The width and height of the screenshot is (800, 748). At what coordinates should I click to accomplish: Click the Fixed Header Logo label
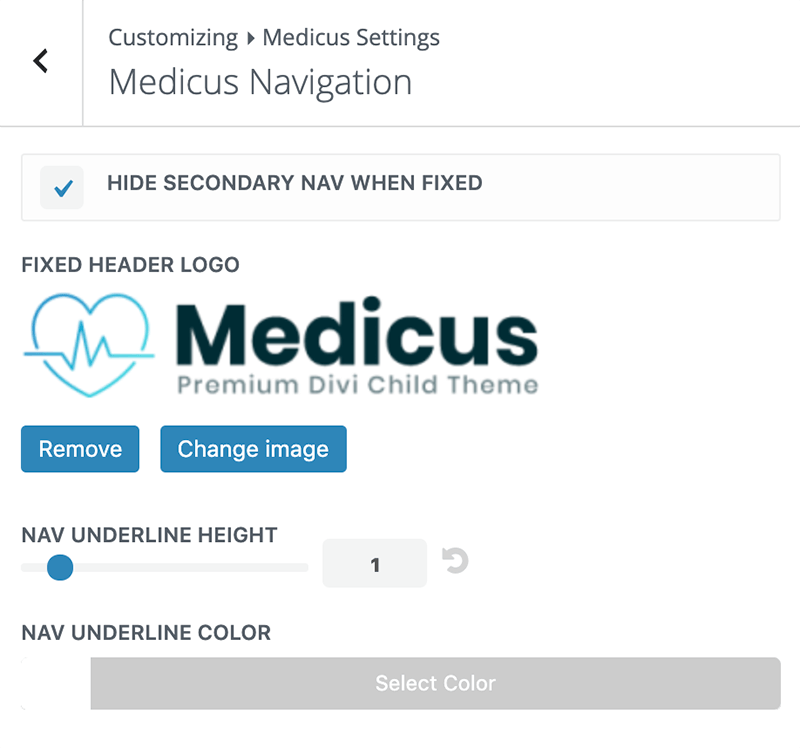point(130,266)
